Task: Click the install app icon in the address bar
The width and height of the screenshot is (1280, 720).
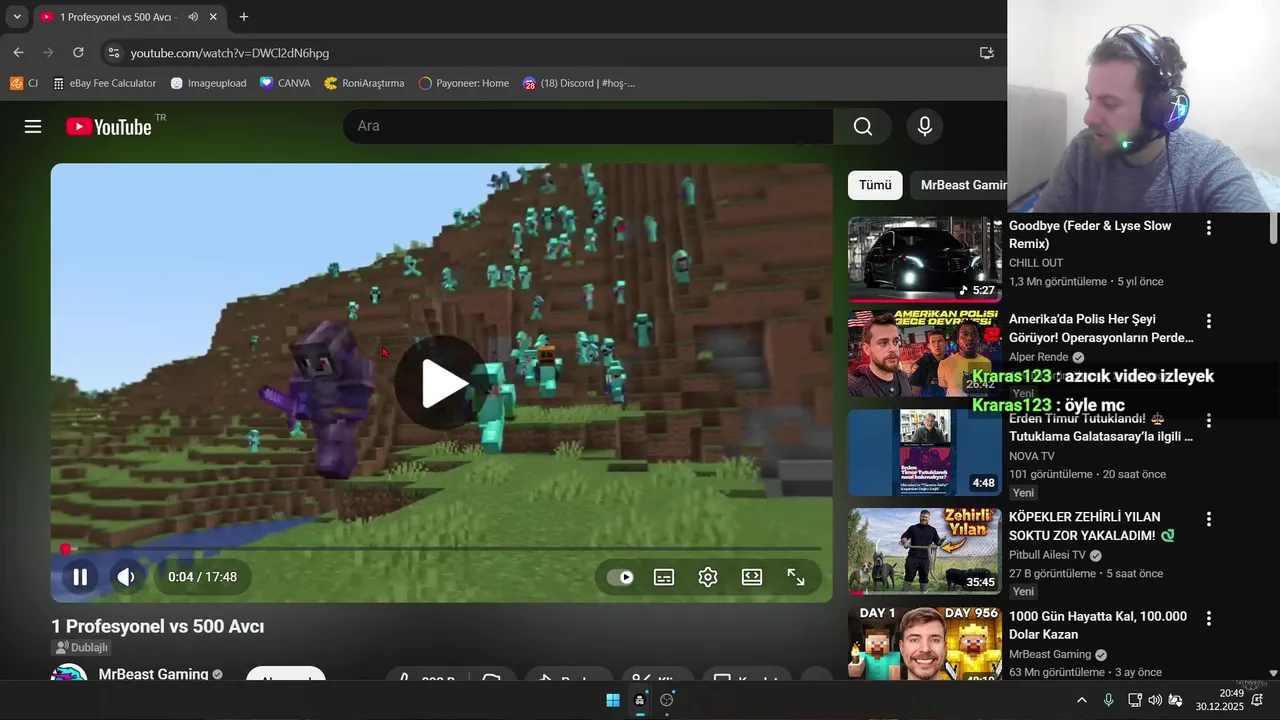Action: (986, 52)
